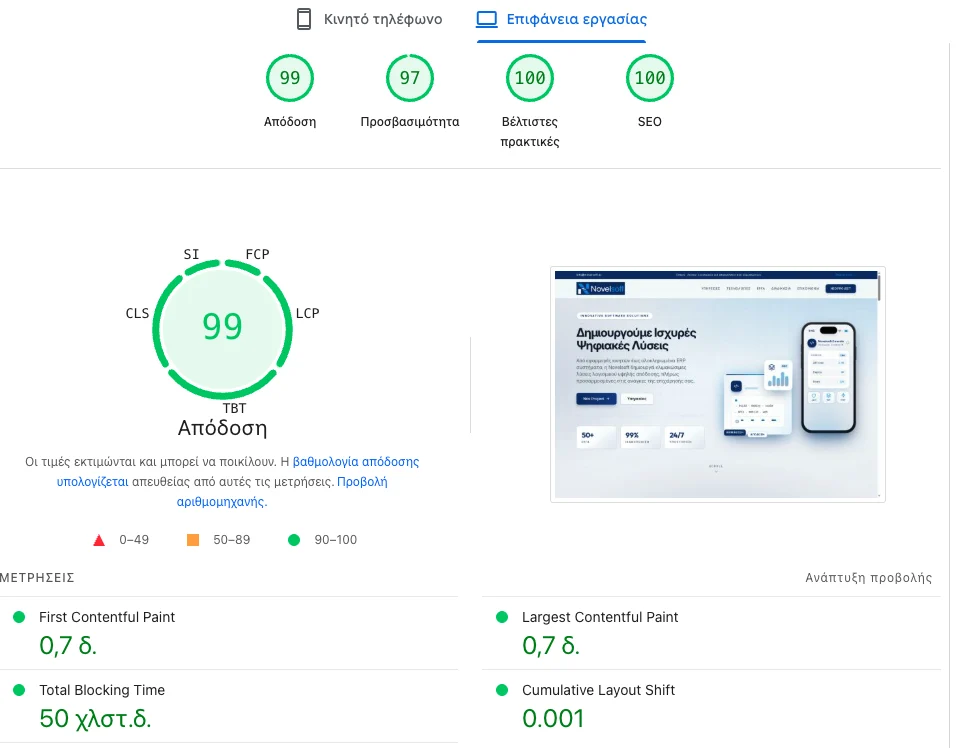Screen dimensions: 959x748
Task: Click the Total Blocking Time metric label
Action: [x=102, y=690]
